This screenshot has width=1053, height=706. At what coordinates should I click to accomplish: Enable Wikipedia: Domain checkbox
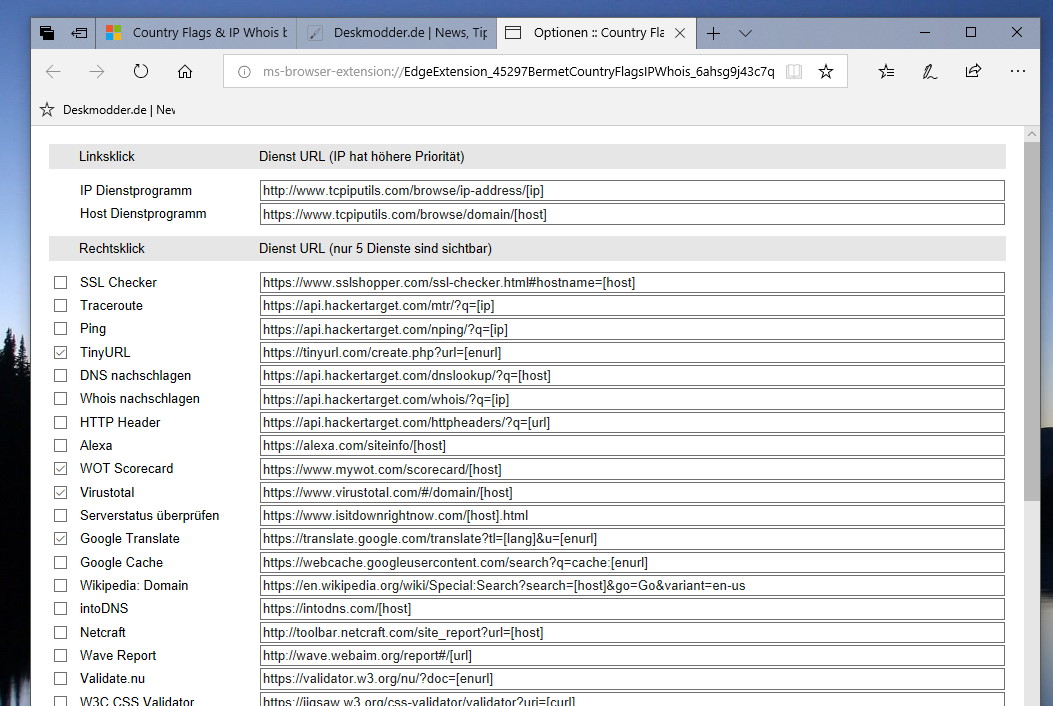click(60, 586)
